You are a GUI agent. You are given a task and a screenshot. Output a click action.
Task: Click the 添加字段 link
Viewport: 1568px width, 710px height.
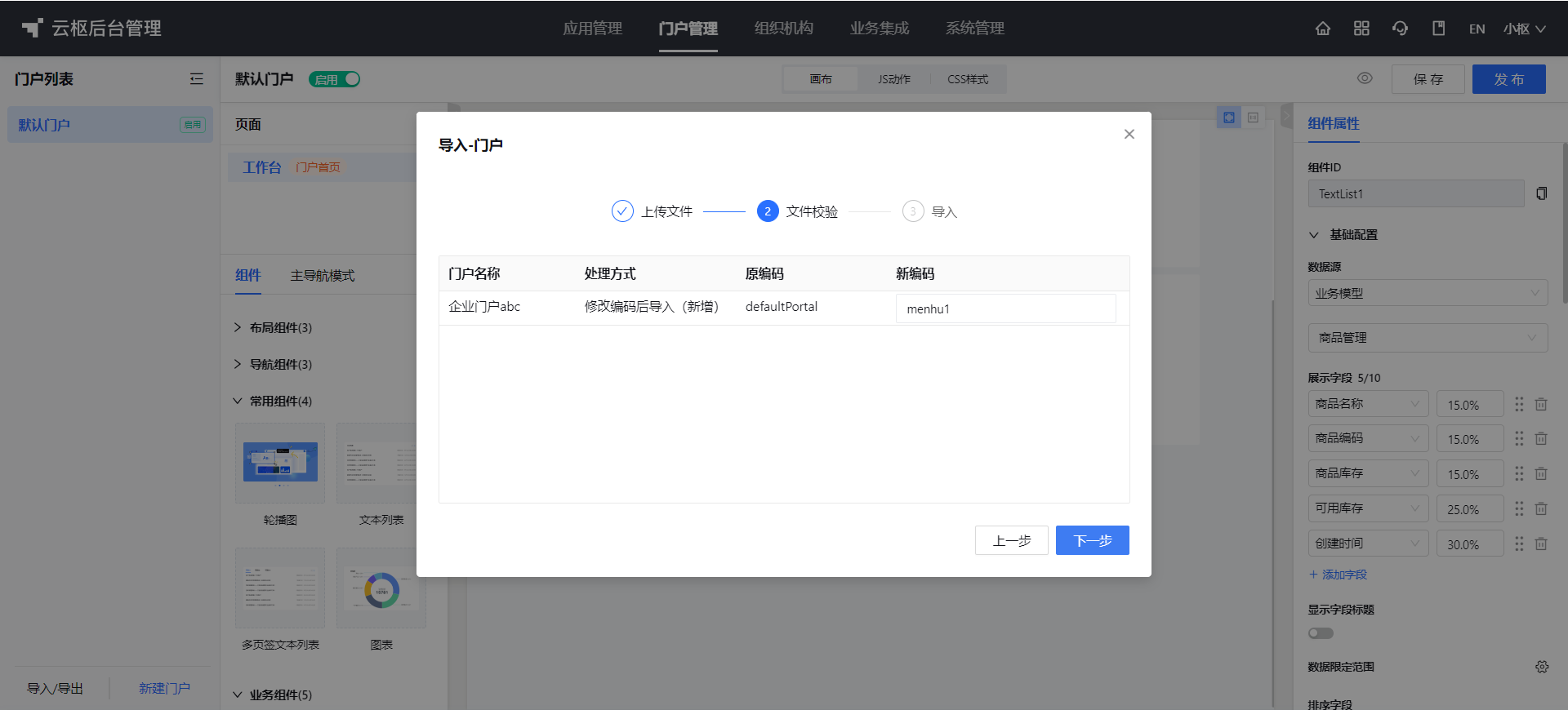pyautogui.click(x=1338, y=575)
